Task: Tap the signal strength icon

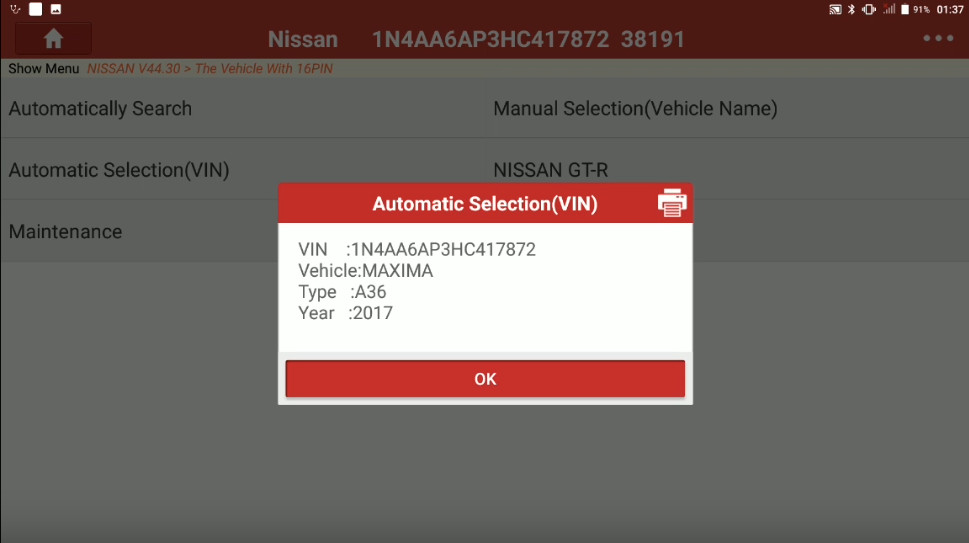Action: click(x=889, y=9)
